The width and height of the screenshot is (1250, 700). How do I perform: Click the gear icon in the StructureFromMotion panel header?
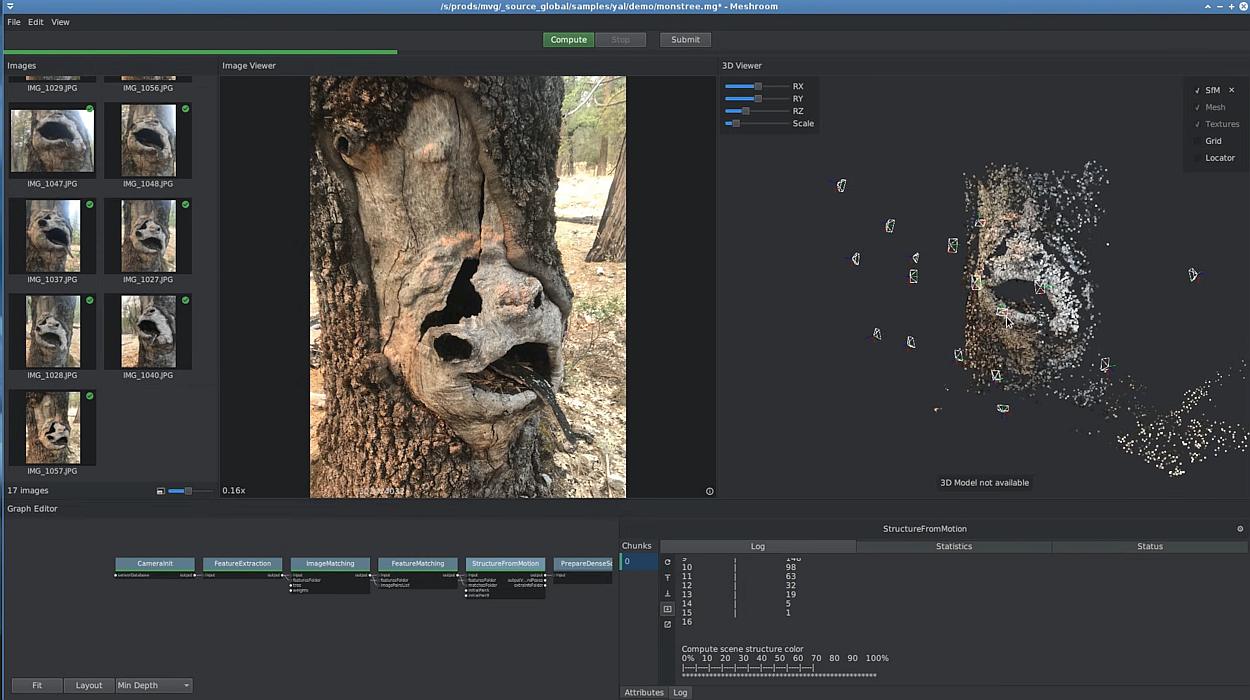coord(1240,529)
